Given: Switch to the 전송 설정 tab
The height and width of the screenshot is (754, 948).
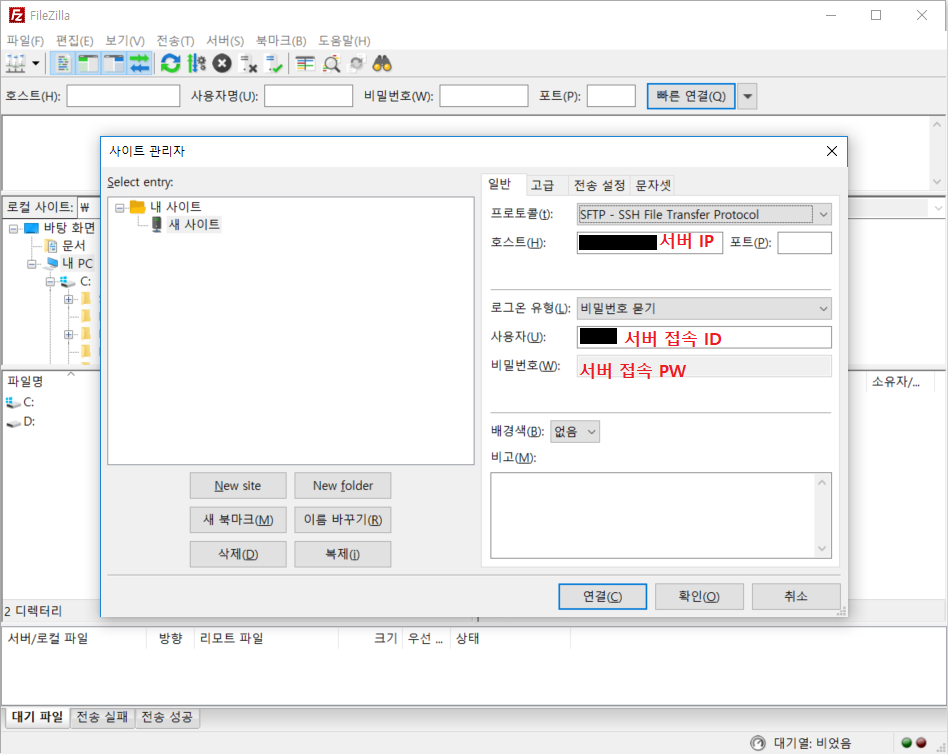Looking at the screenshot, I should coord(599,186).
